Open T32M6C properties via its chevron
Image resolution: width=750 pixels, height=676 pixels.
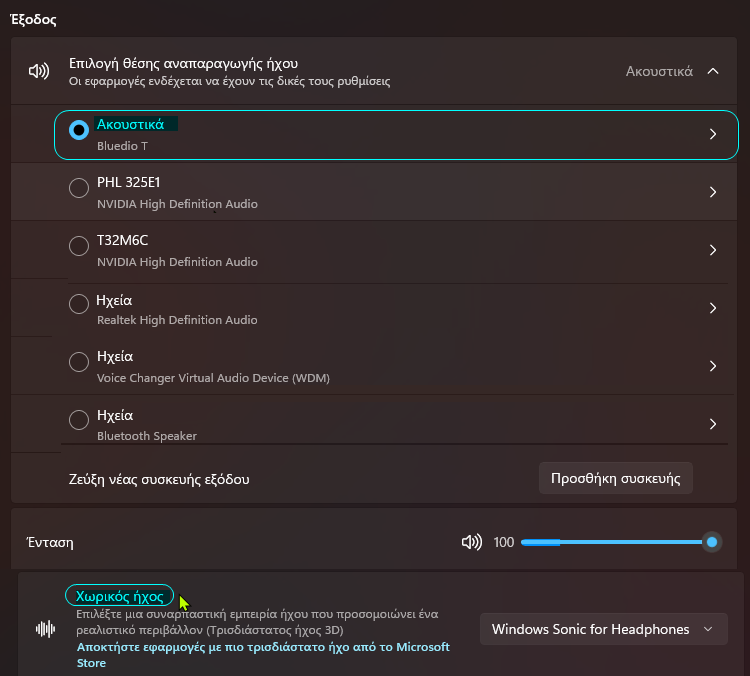713,250
